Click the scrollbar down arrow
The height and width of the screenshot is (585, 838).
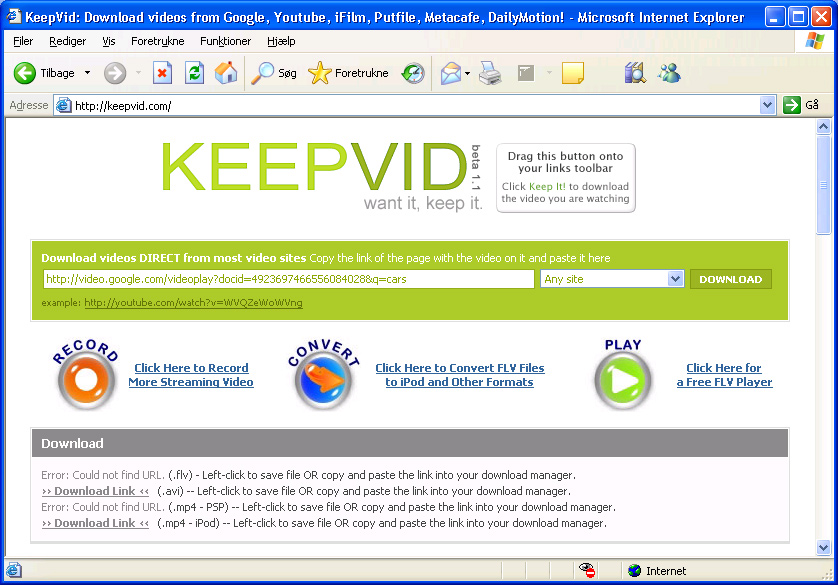pyautogui.click(x=824, y=547)
